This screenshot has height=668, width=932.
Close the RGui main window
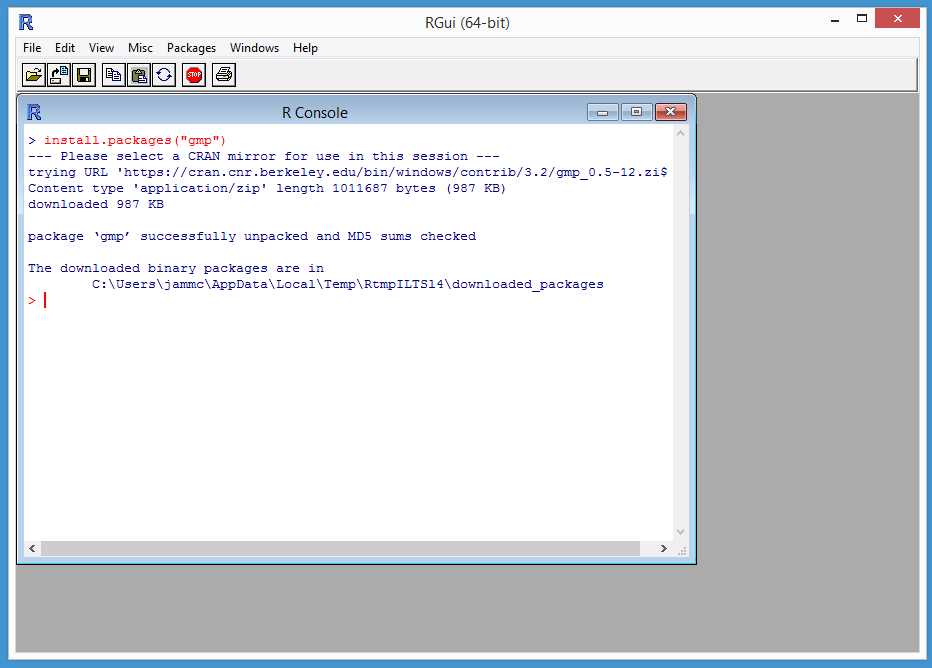click(898, 19)
